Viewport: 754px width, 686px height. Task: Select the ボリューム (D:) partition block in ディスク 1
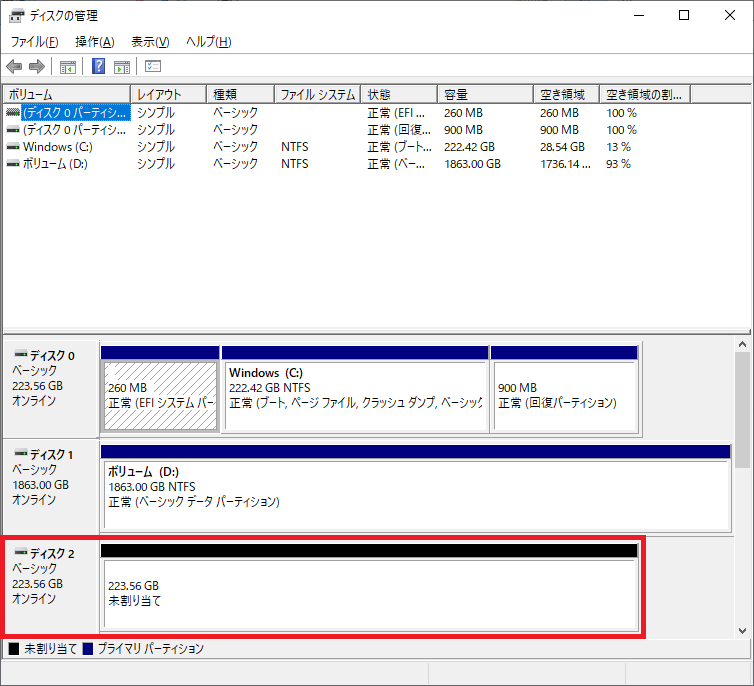click(416, 488)
